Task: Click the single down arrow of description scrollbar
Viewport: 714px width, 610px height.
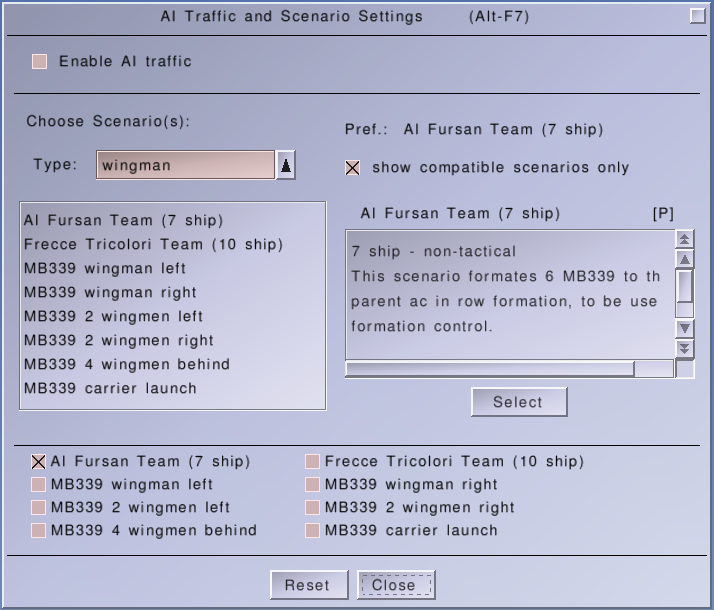Action: click(x=684, y=328)
